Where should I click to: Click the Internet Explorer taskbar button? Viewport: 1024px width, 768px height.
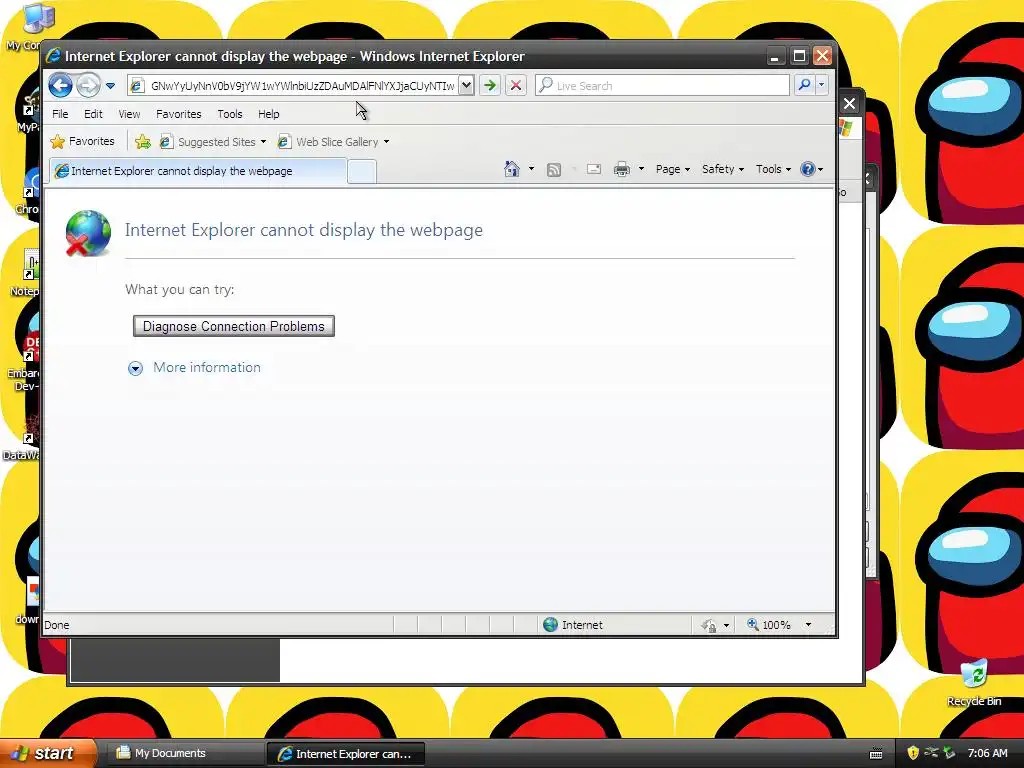pos(345,754)
